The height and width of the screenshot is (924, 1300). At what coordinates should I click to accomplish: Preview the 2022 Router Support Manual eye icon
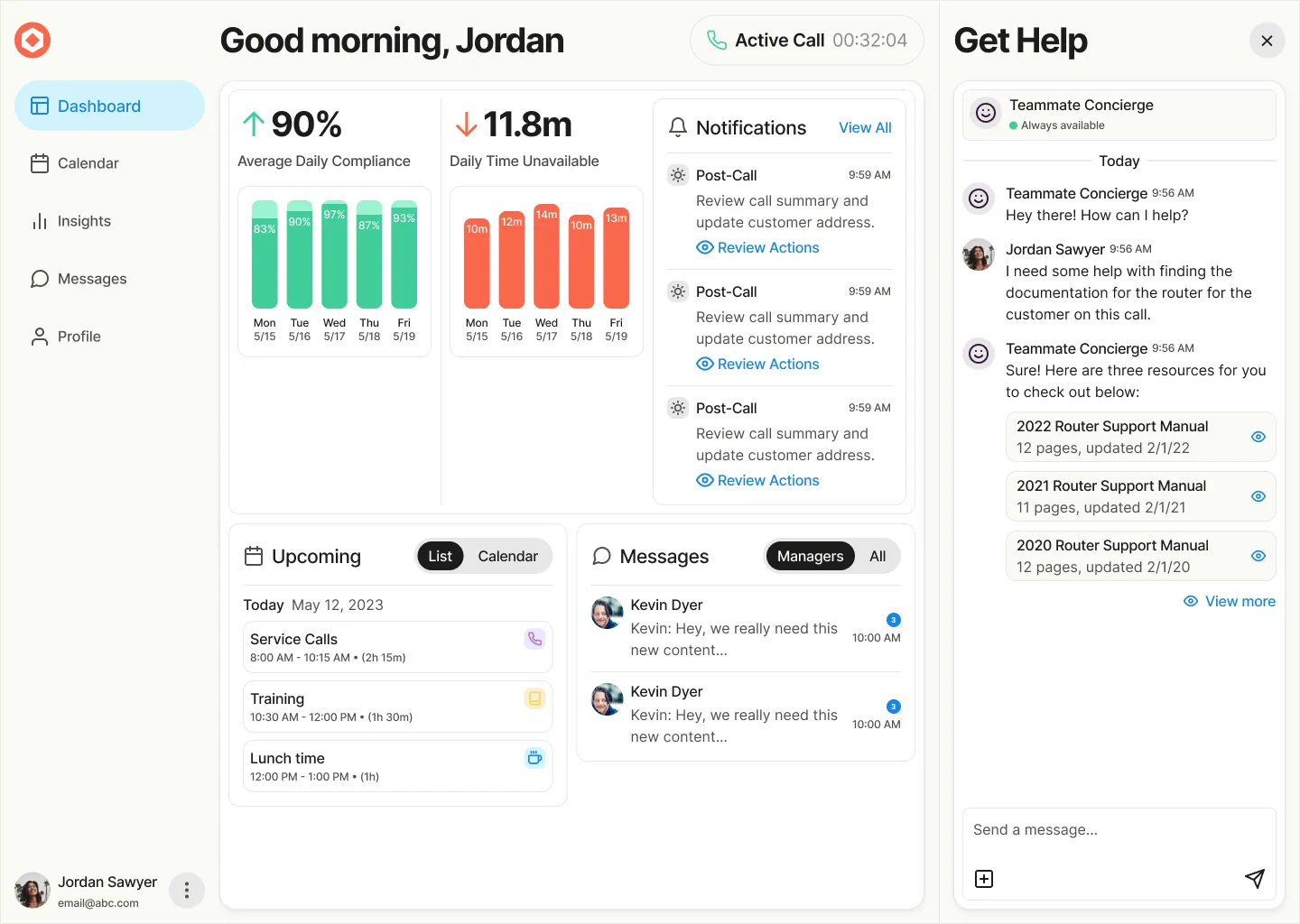tap(1258, 437)
